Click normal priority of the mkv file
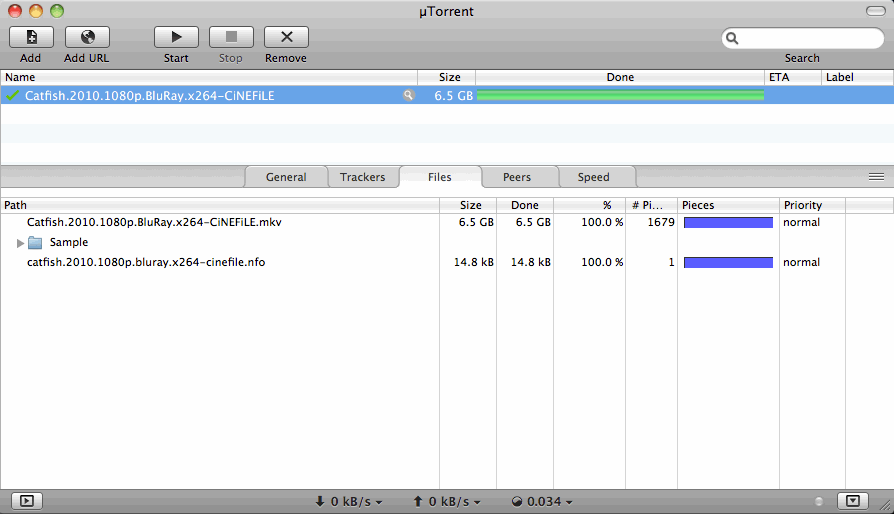894x514 pixels. coord(801,222)
